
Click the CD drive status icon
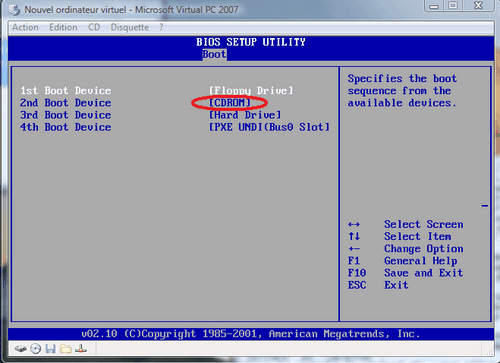[35, 349]
